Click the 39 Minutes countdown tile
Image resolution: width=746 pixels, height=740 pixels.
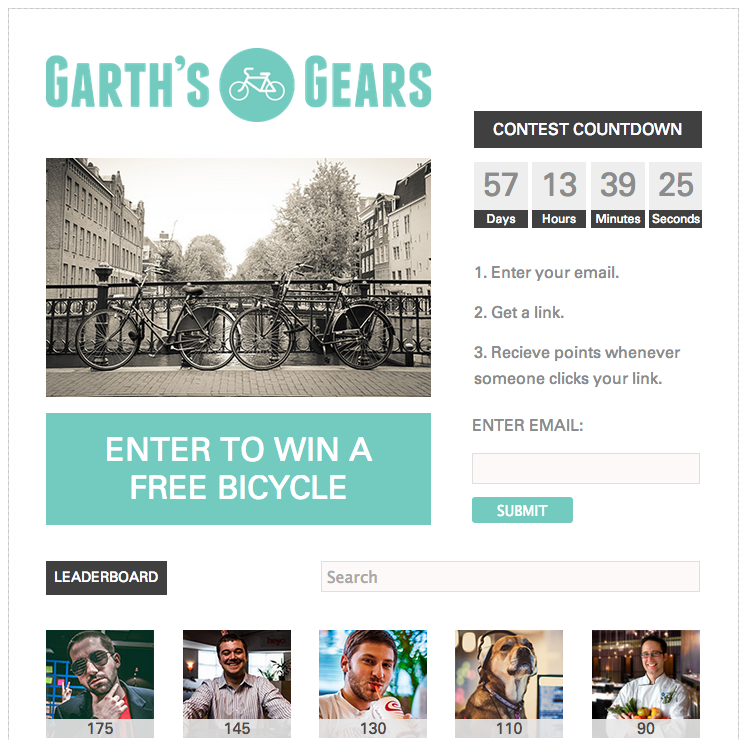[618, 195]
